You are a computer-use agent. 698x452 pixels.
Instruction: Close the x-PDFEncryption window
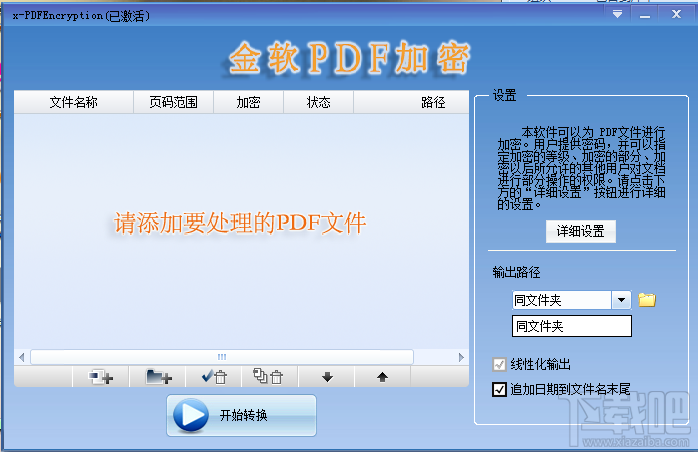pyautogui.click(x=677, y=14)
